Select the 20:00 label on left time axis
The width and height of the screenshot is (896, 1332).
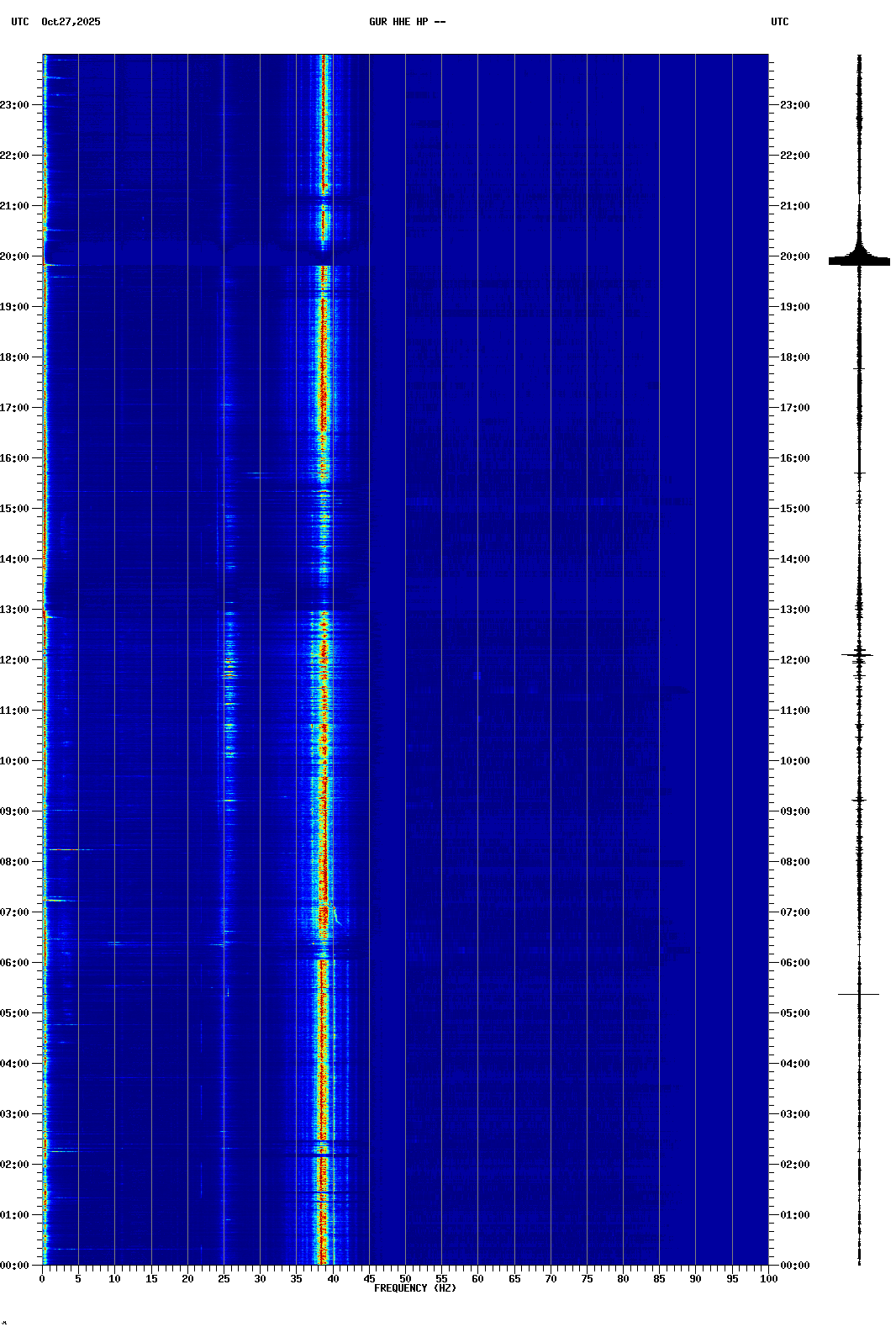click(x=14, y=256)
